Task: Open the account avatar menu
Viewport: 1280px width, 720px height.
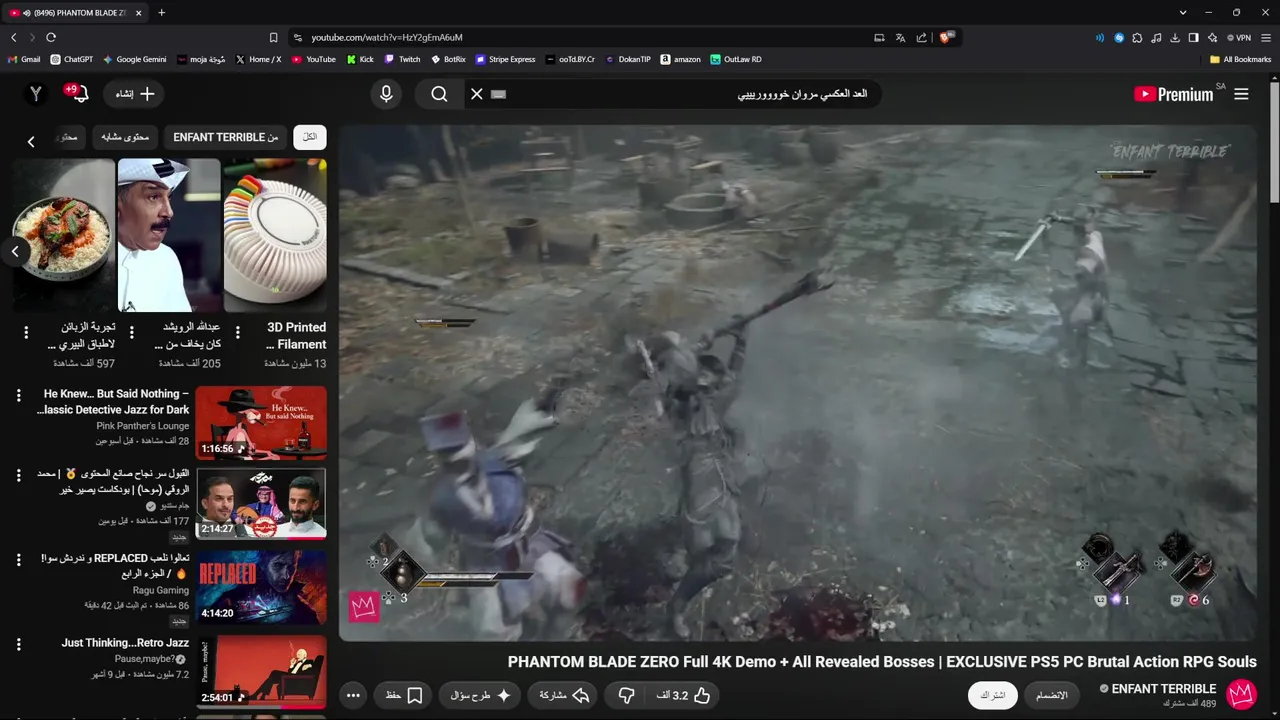Action: click(36, 93)
